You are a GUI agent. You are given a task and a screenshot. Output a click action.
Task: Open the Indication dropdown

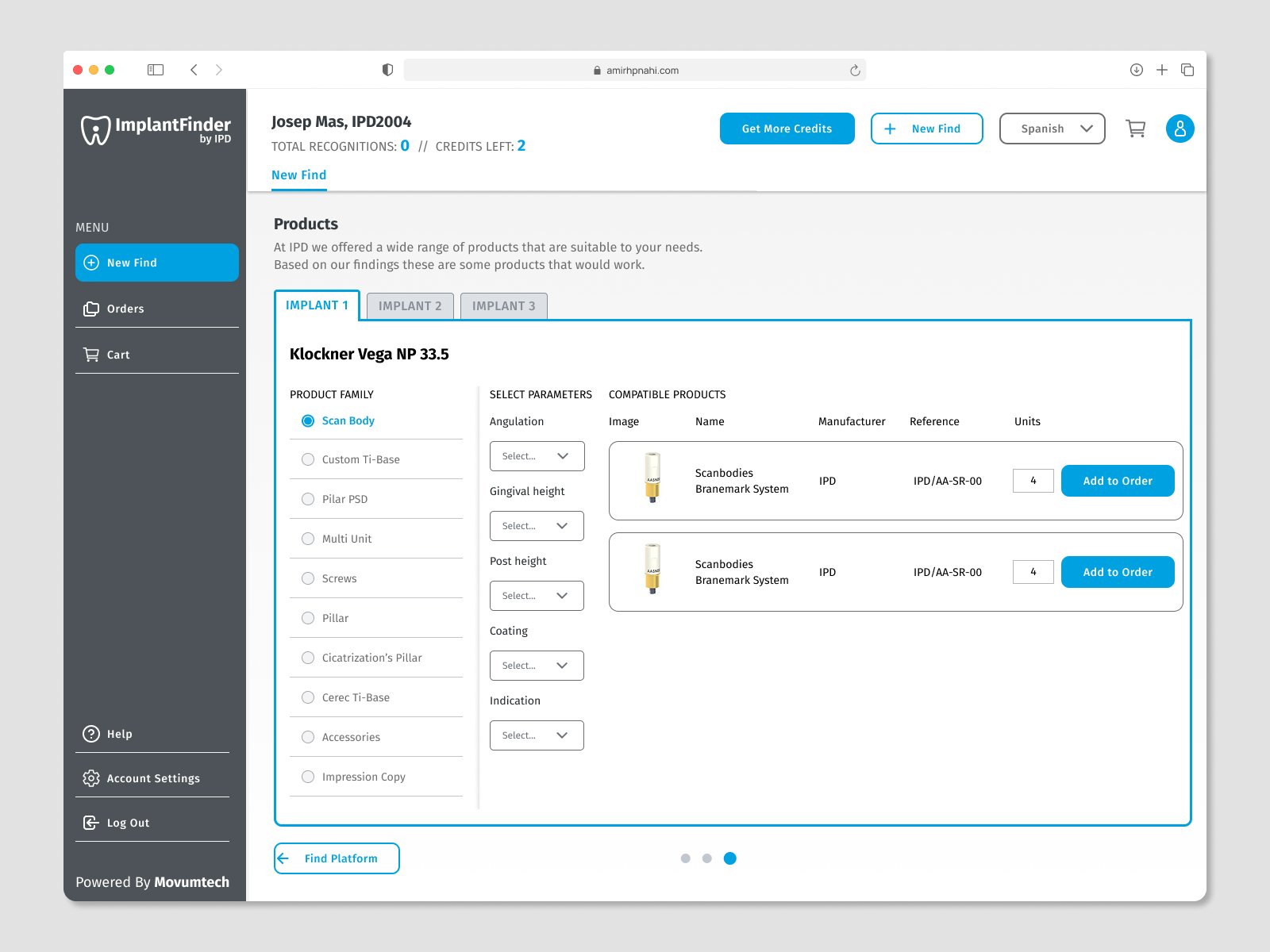coord(537,735)
